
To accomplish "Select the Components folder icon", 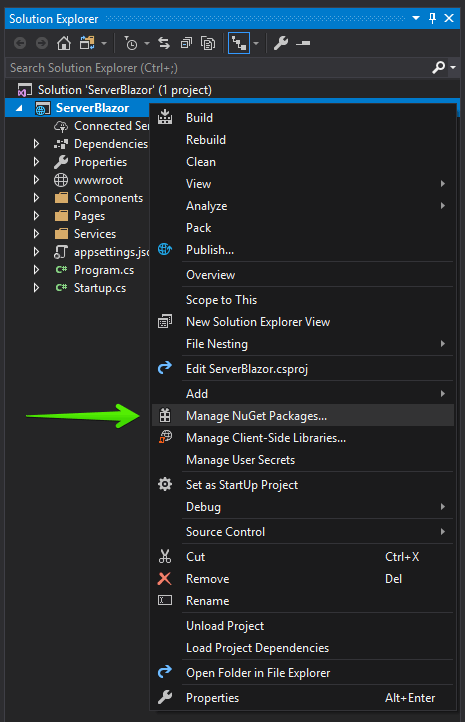I will (61, 198).
